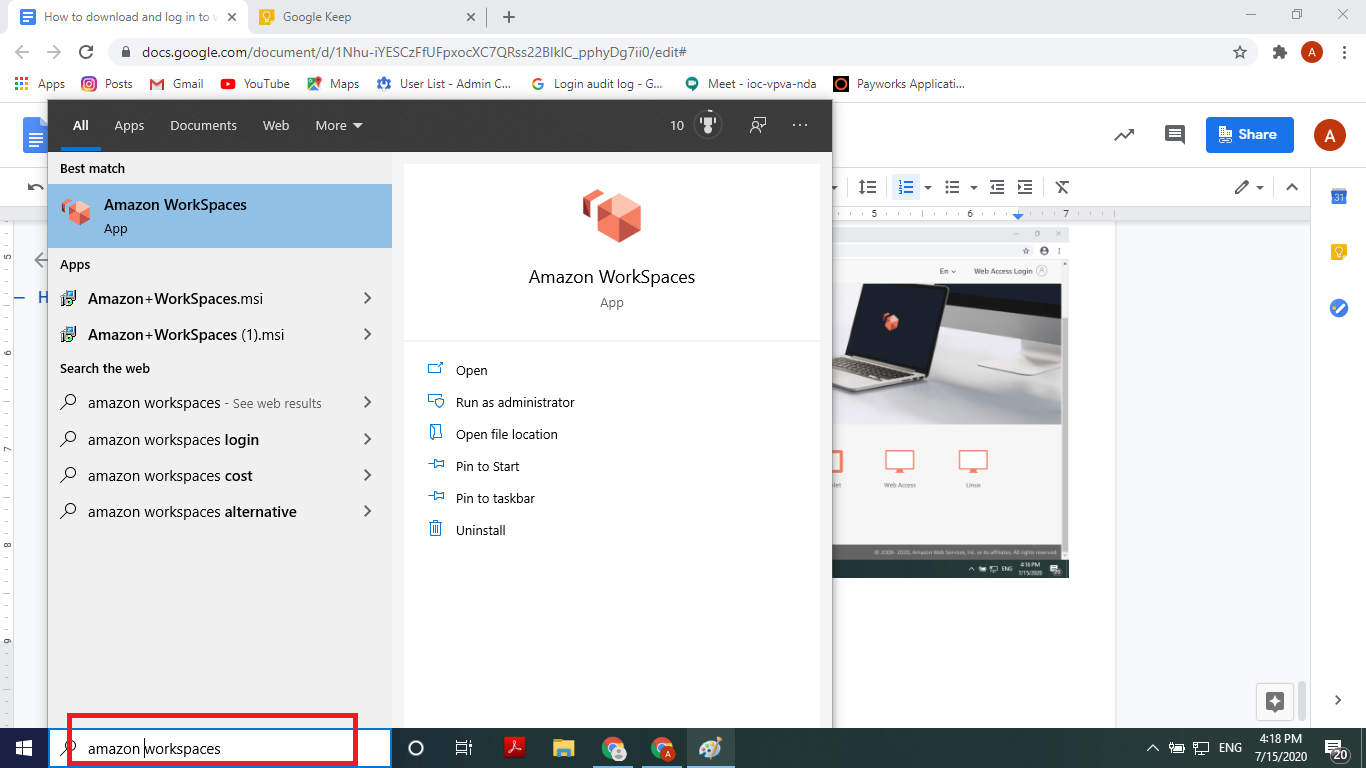Show hidden system tray icons
The width and height of the screenshot is (1366, 768).
[1152, 748]
